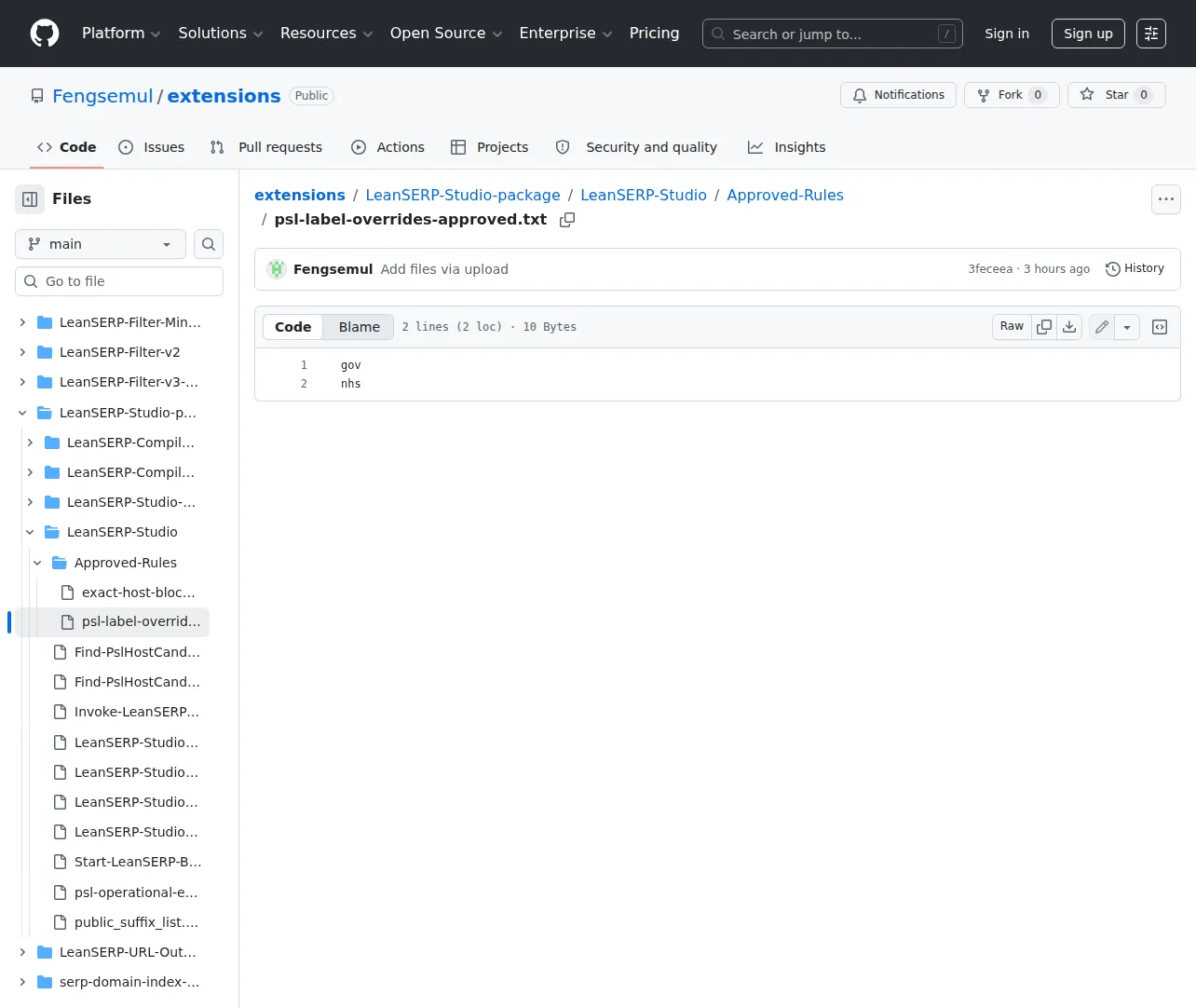Focus the Go to file field
Image resolution: width=1196 pixels, height=1008 pixels.
(119, 281)
